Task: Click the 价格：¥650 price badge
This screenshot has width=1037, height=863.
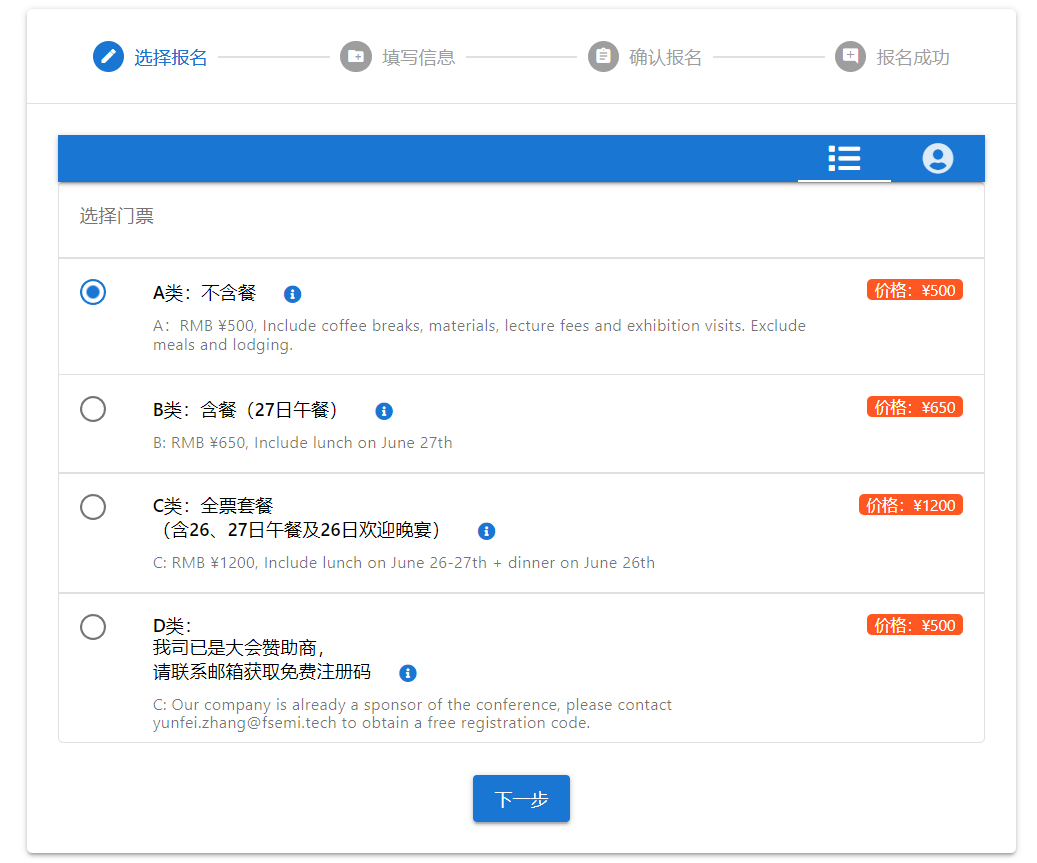Action: [914, 407]
